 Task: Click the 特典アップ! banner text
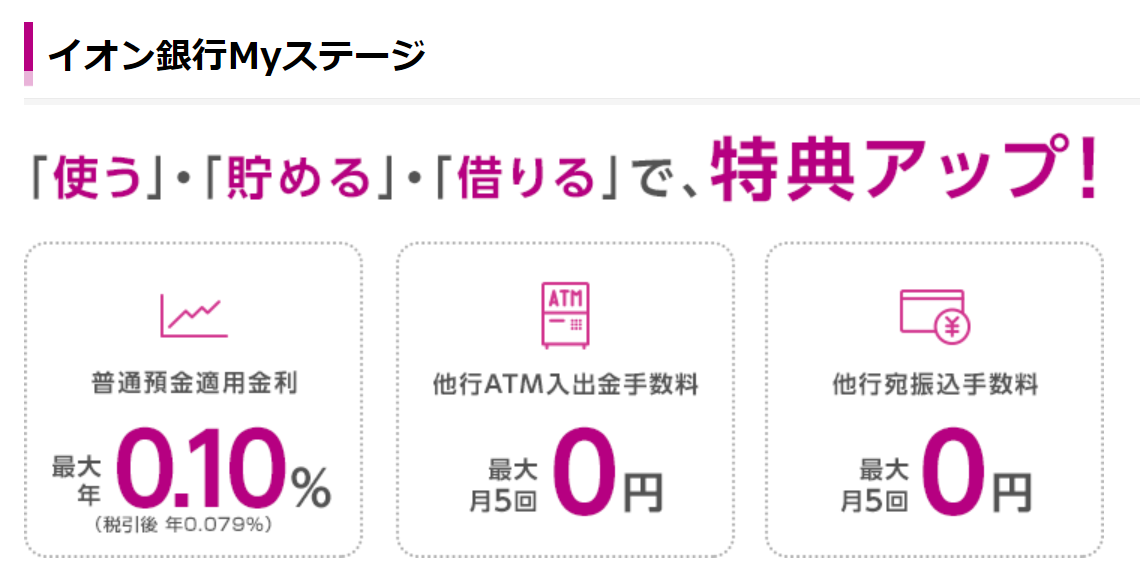904,169
